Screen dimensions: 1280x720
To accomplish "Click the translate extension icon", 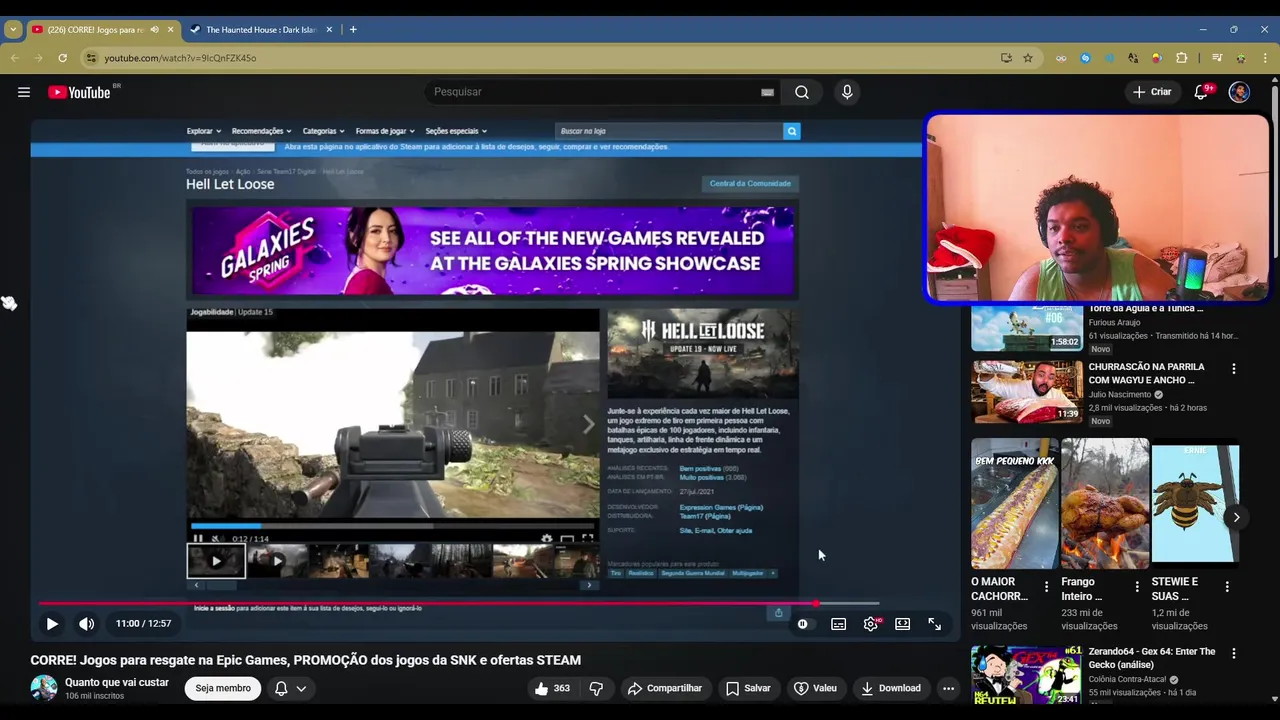I will [1133, 58].
